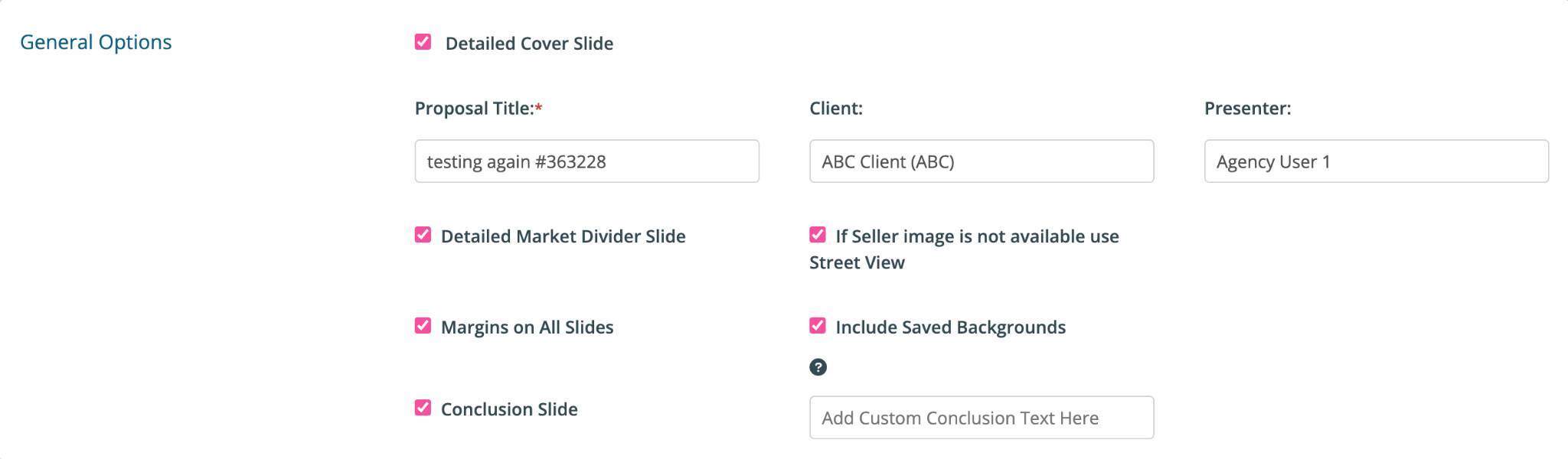Focus the Proposal Title input field
1568x459 pixels.
click(x=587, y=161)
